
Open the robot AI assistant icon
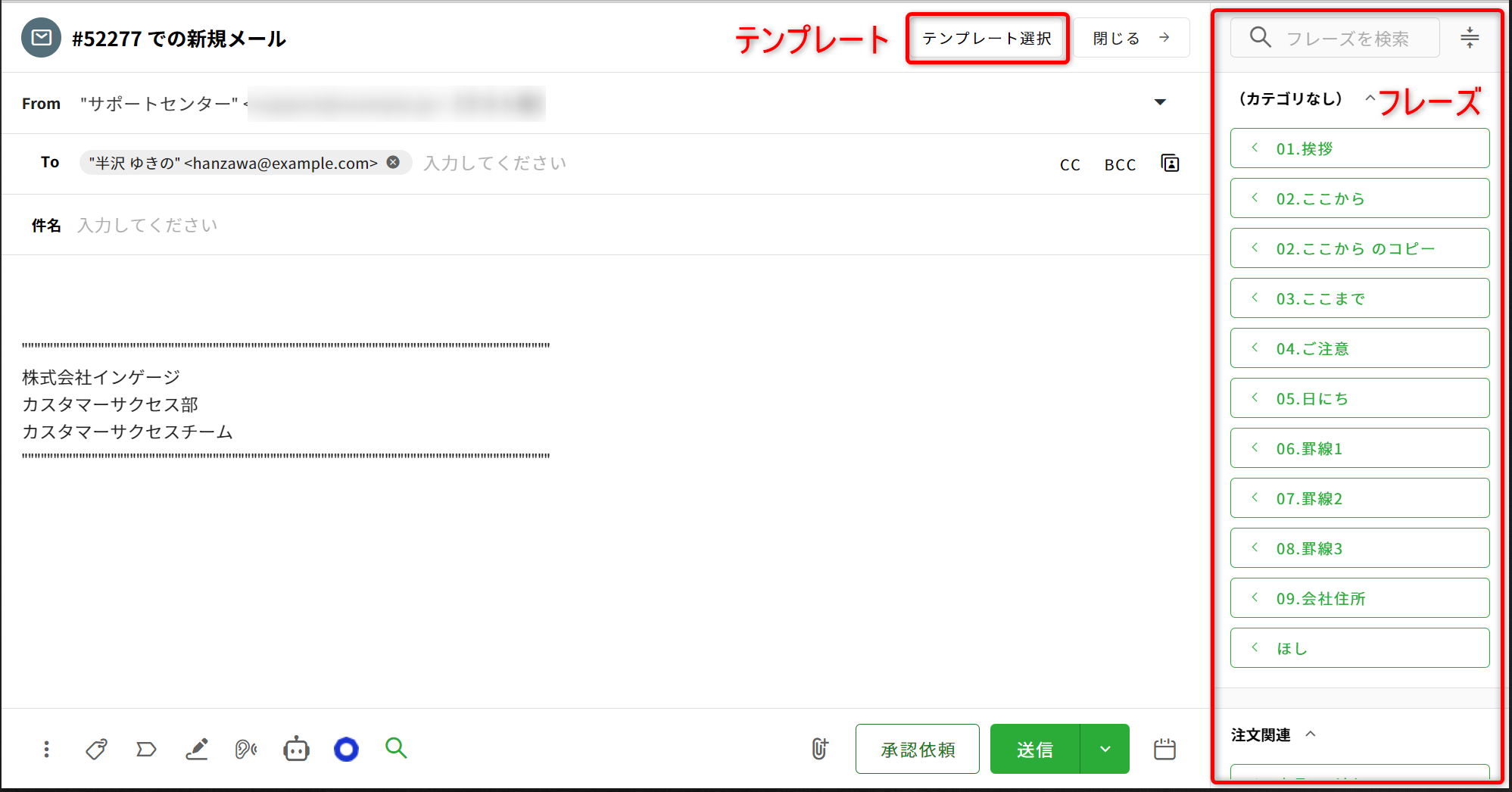pyautogui.click(x=296, y=749)
